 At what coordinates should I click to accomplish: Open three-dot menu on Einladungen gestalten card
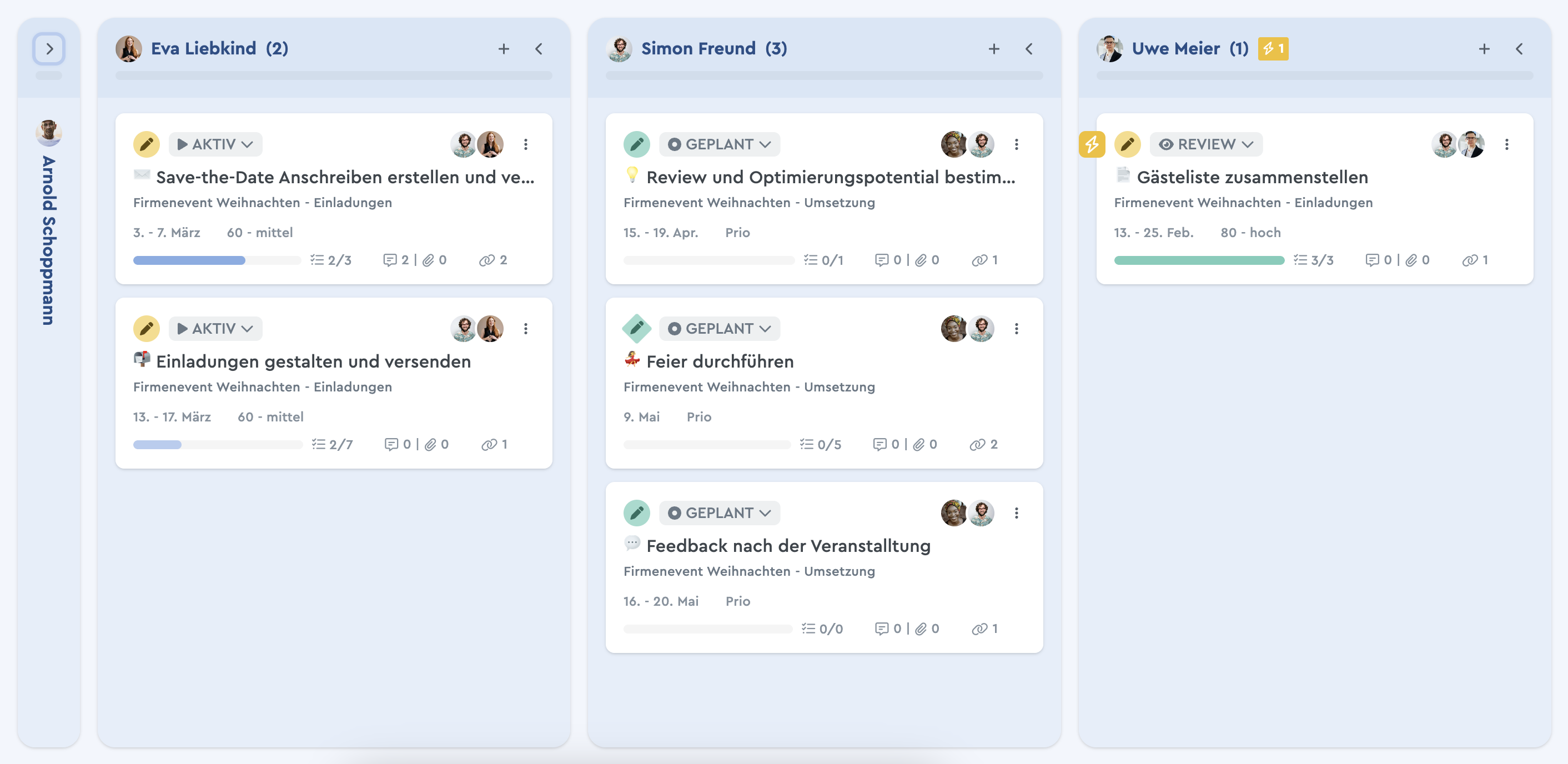[526, 329]
